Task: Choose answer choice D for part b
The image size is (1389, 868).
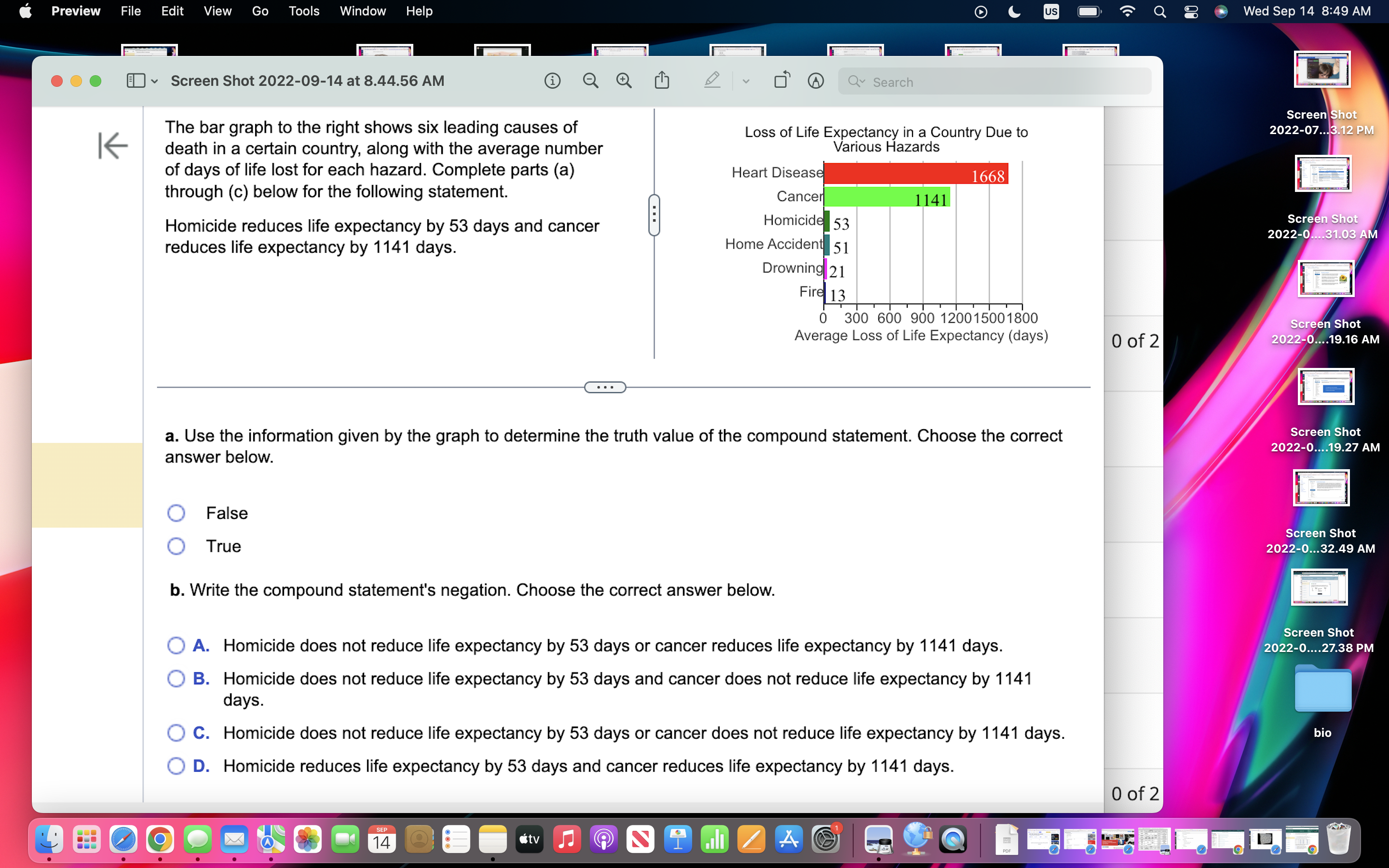Action: [x=176, y=766]
